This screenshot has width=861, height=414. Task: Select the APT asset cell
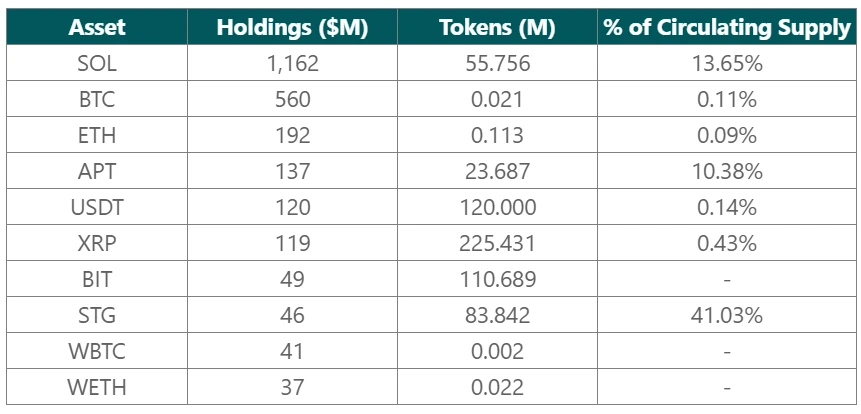[96, 171]
